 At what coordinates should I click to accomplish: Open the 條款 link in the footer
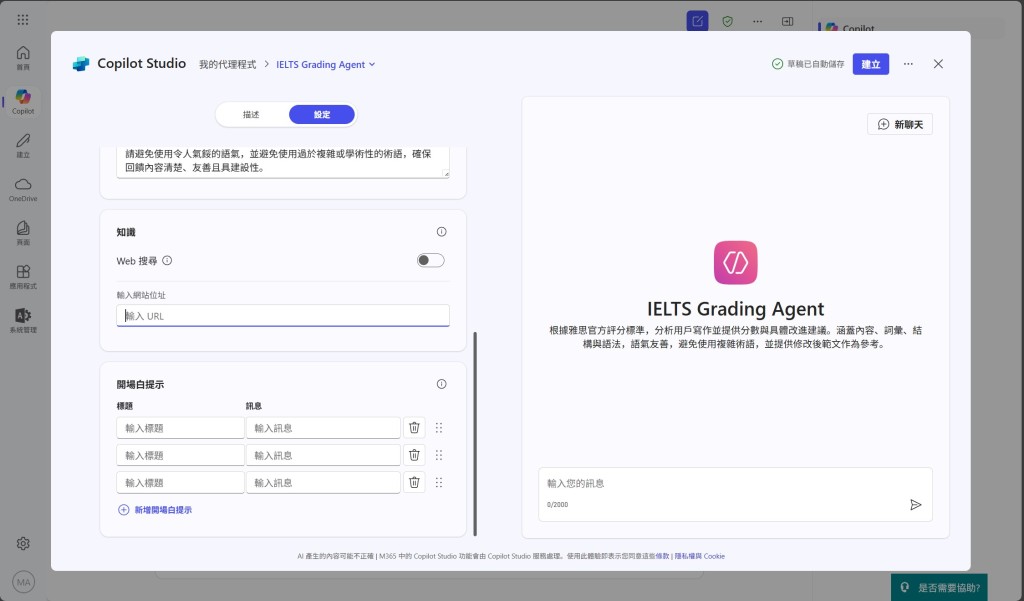coord(662,556)
